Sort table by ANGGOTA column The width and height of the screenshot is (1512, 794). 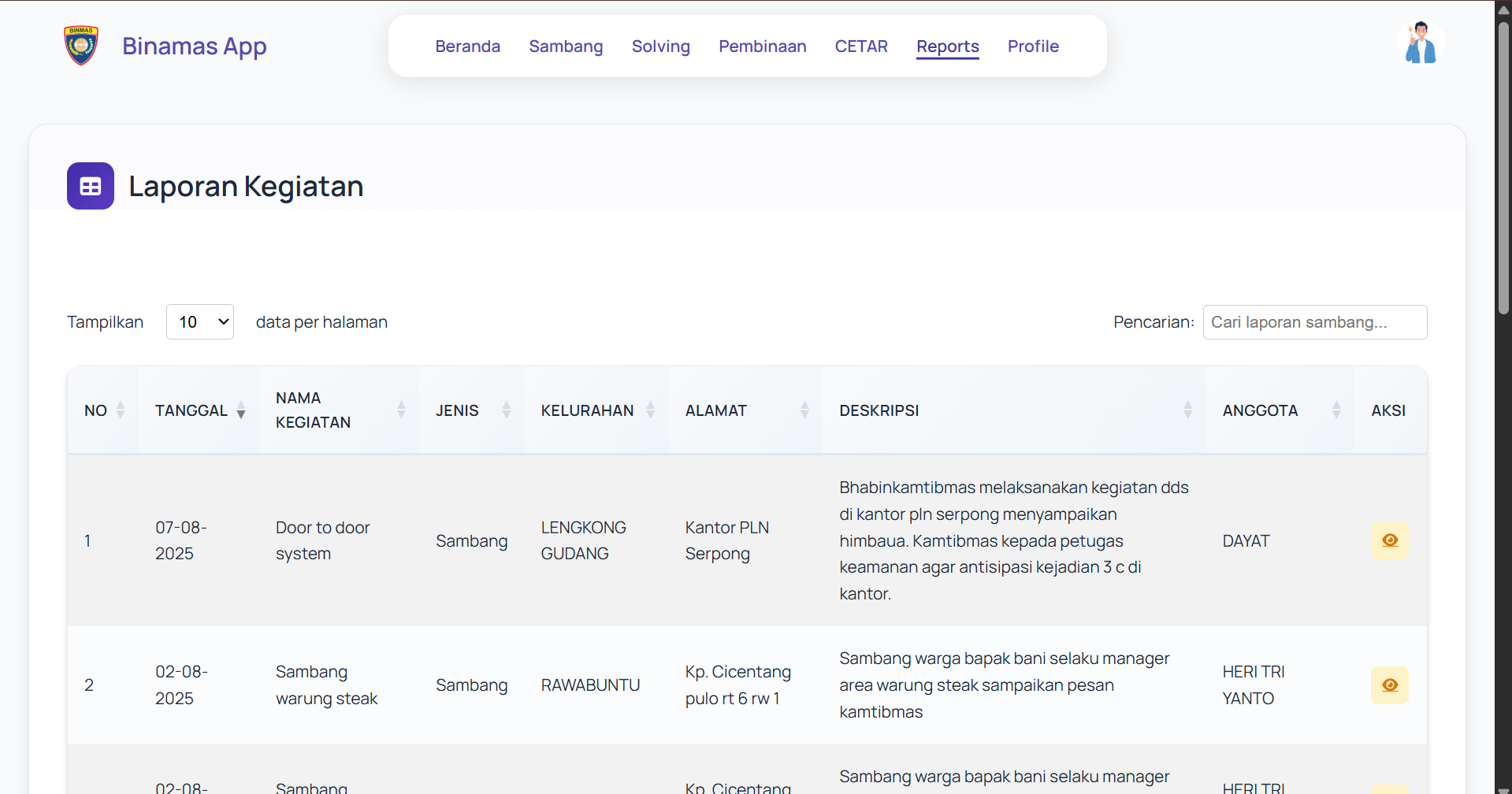(x=1280, y=410)
